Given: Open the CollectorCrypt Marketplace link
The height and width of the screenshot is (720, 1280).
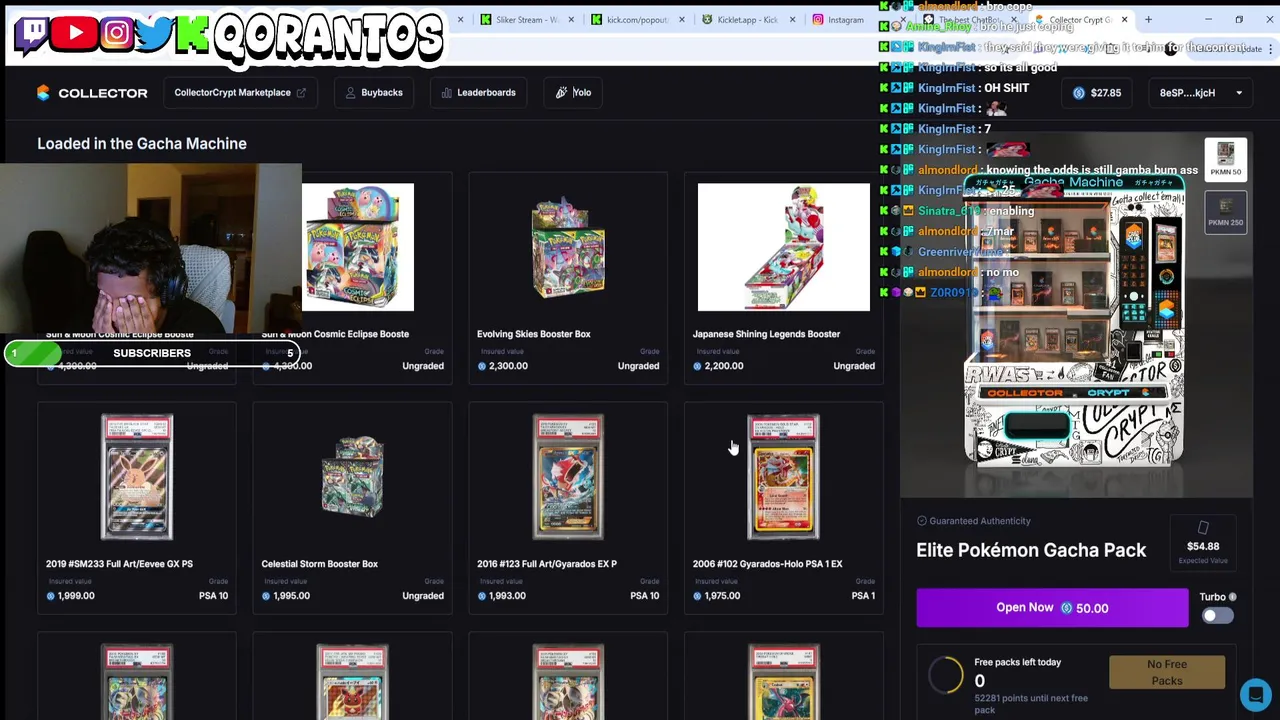Looking at the screenshot, I should (x=240, y=93).
